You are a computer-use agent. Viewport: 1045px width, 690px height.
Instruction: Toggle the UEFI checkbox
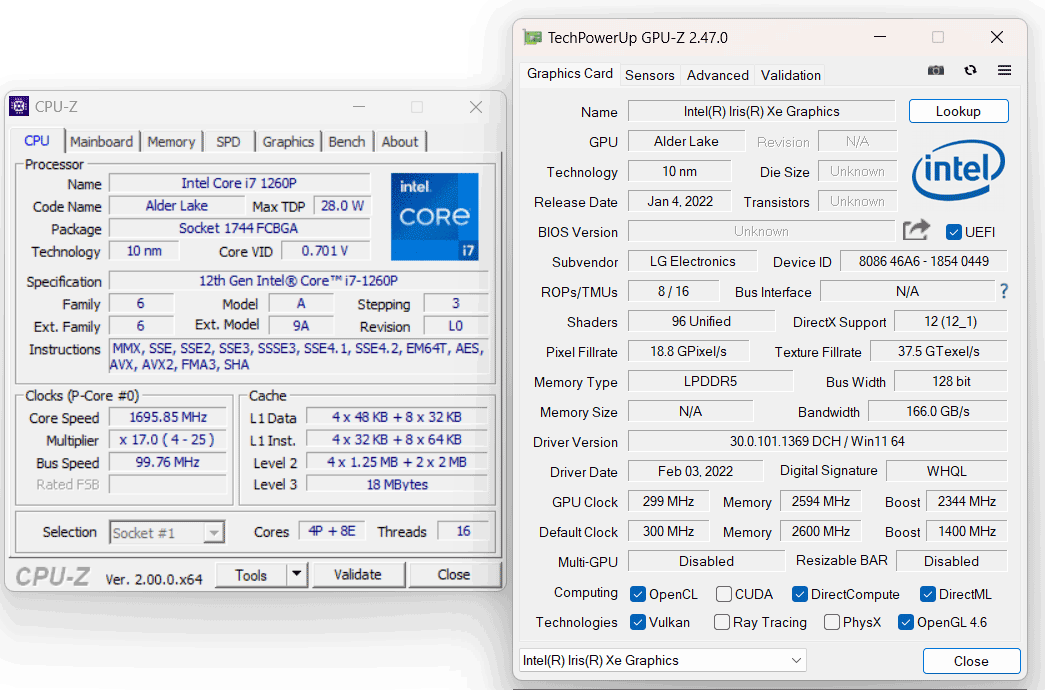954,232
